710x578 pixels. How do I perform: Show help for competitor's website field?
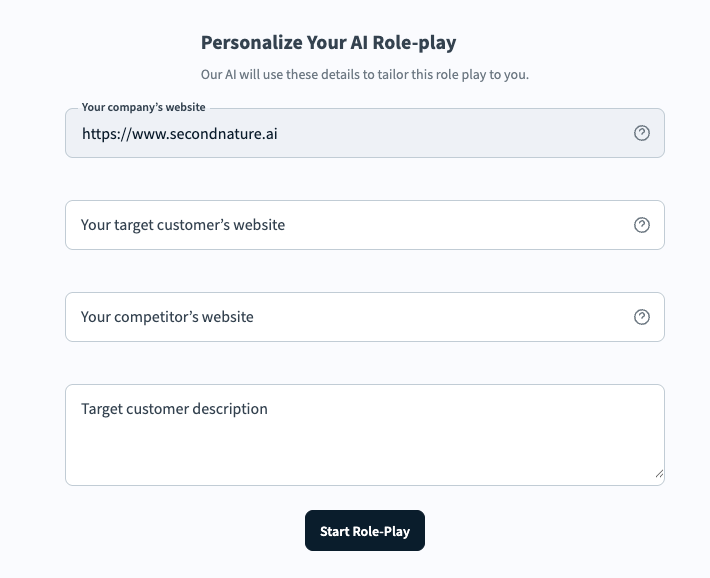tap(642, 317)
